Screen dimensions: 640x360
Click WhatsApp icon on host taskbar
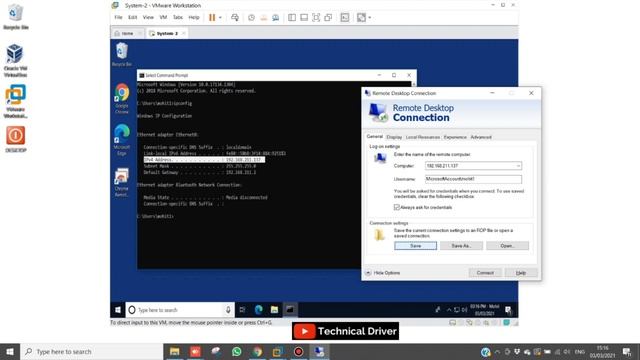coord(236,351)
